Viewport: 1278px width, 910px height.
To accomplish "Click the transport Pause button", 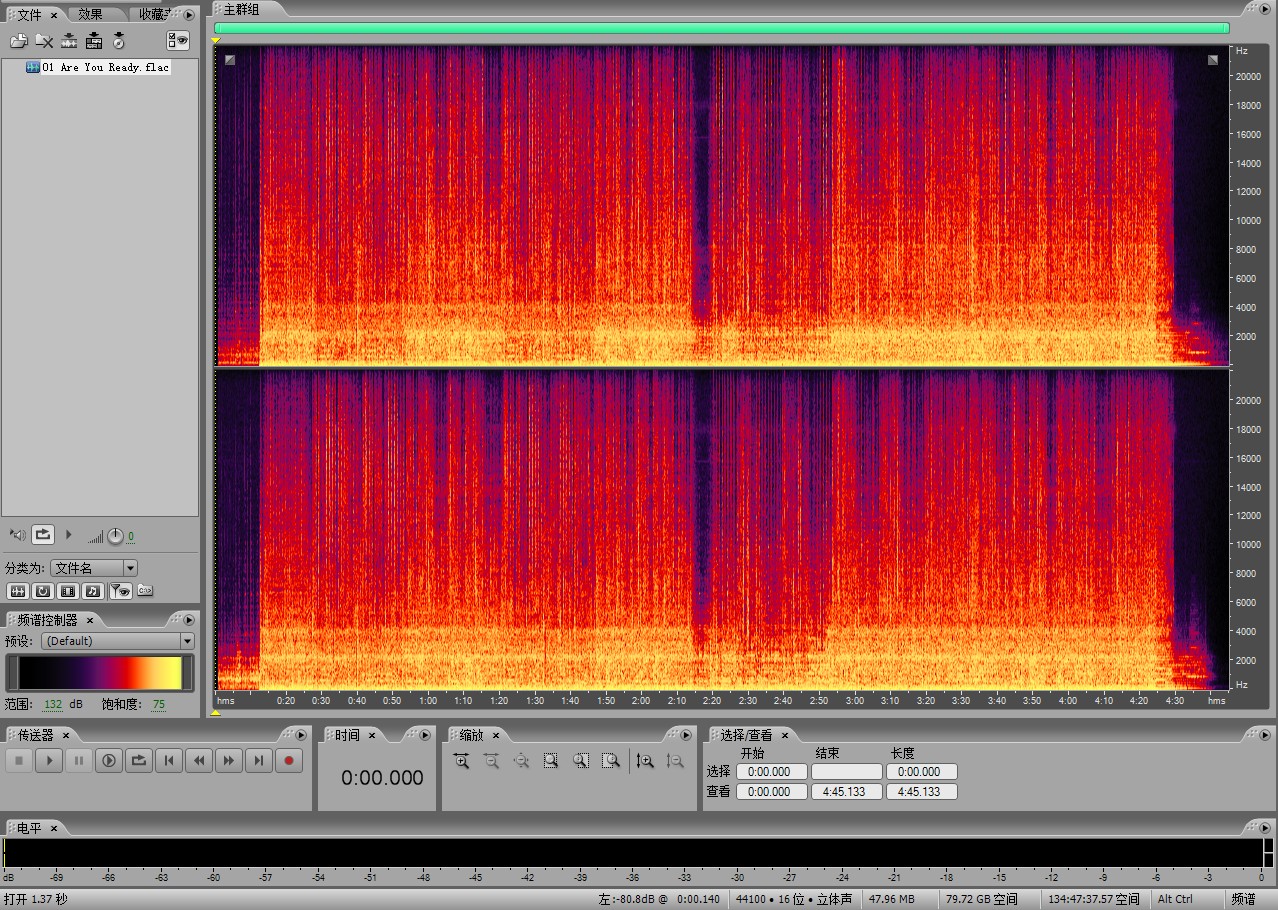I will click(78, 761).
